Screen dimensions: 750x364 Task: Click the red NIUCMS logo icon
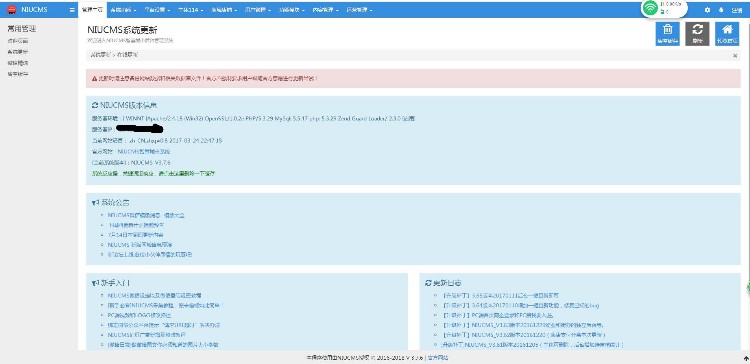(12, 10)
